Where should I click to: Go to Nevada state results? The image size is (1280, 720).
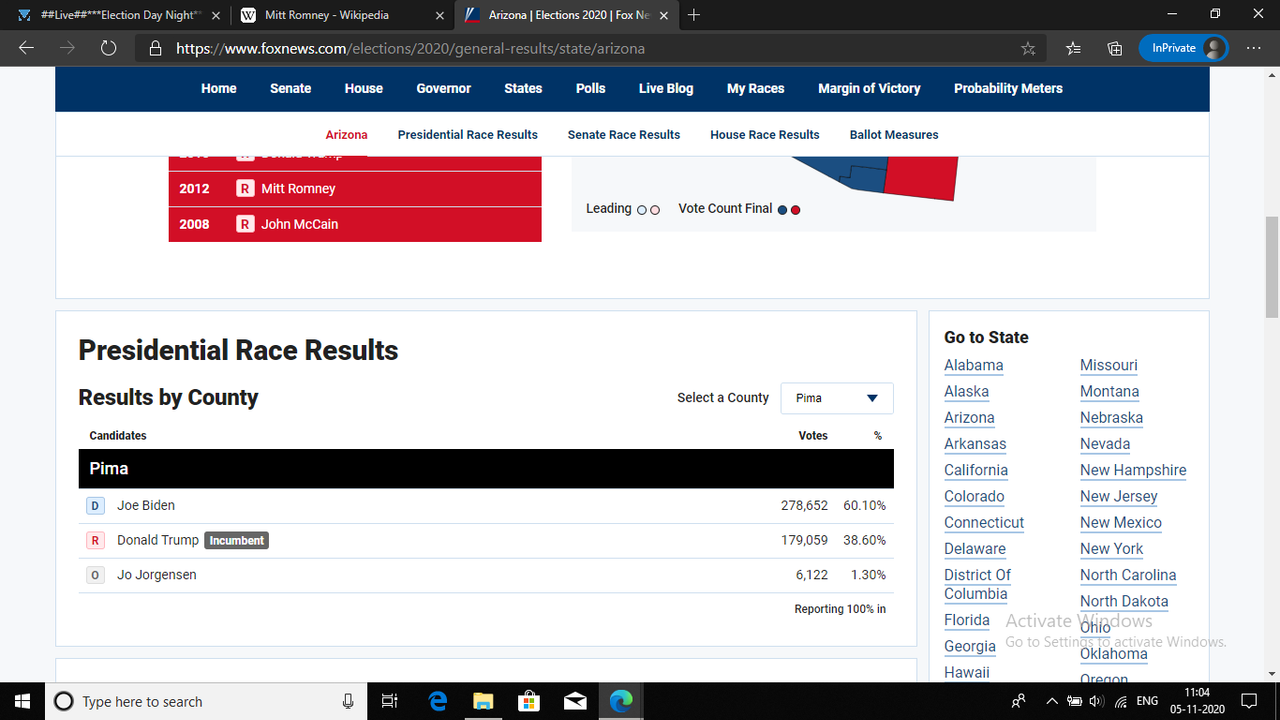(1105, 444)
